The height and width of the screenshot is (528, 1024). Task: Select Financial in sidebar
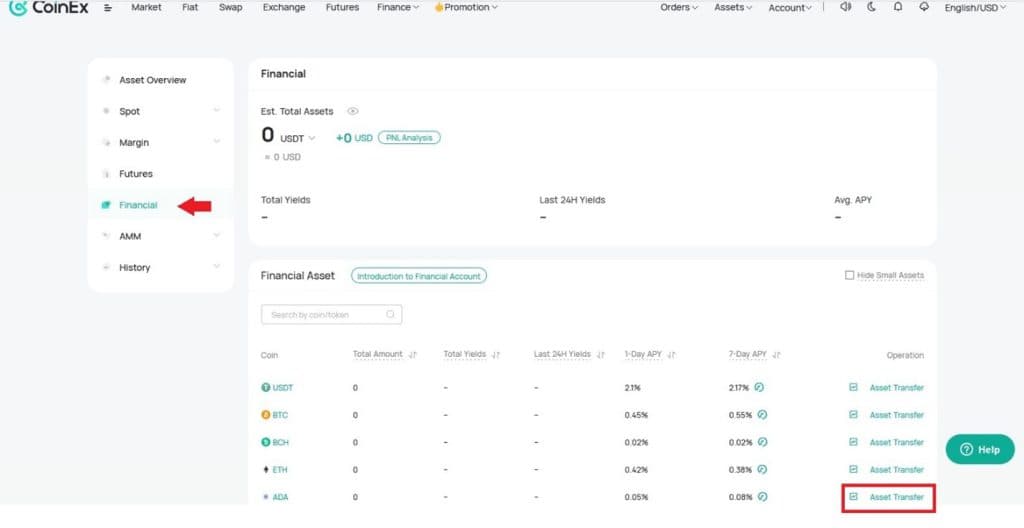tap(138, 205)
